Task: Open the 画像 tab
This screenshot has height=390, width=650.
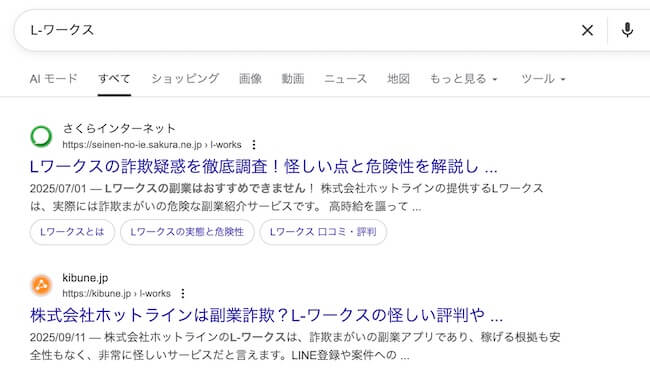Action: pyautogui.click(x=250, y=78)
